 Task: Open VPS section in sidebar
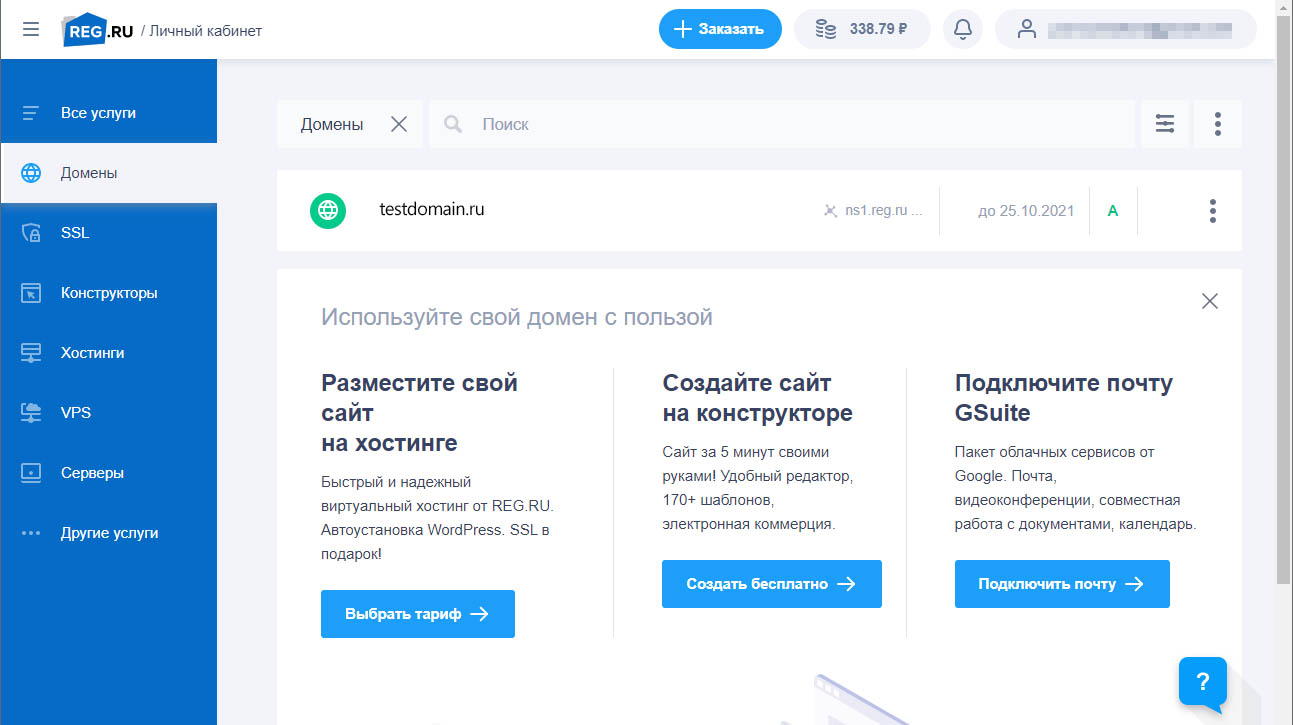point(108,413)
